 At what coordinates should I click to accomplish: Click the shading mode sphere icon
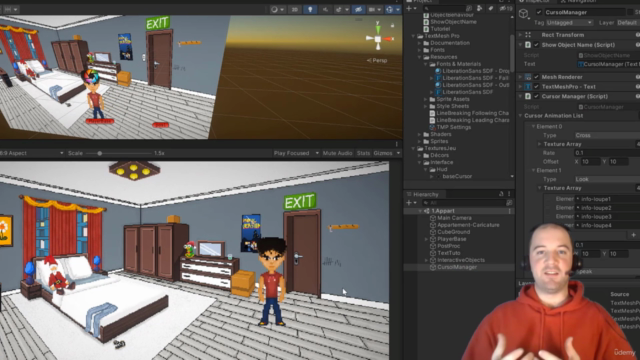pyautogui.click(x=275, y=9)
